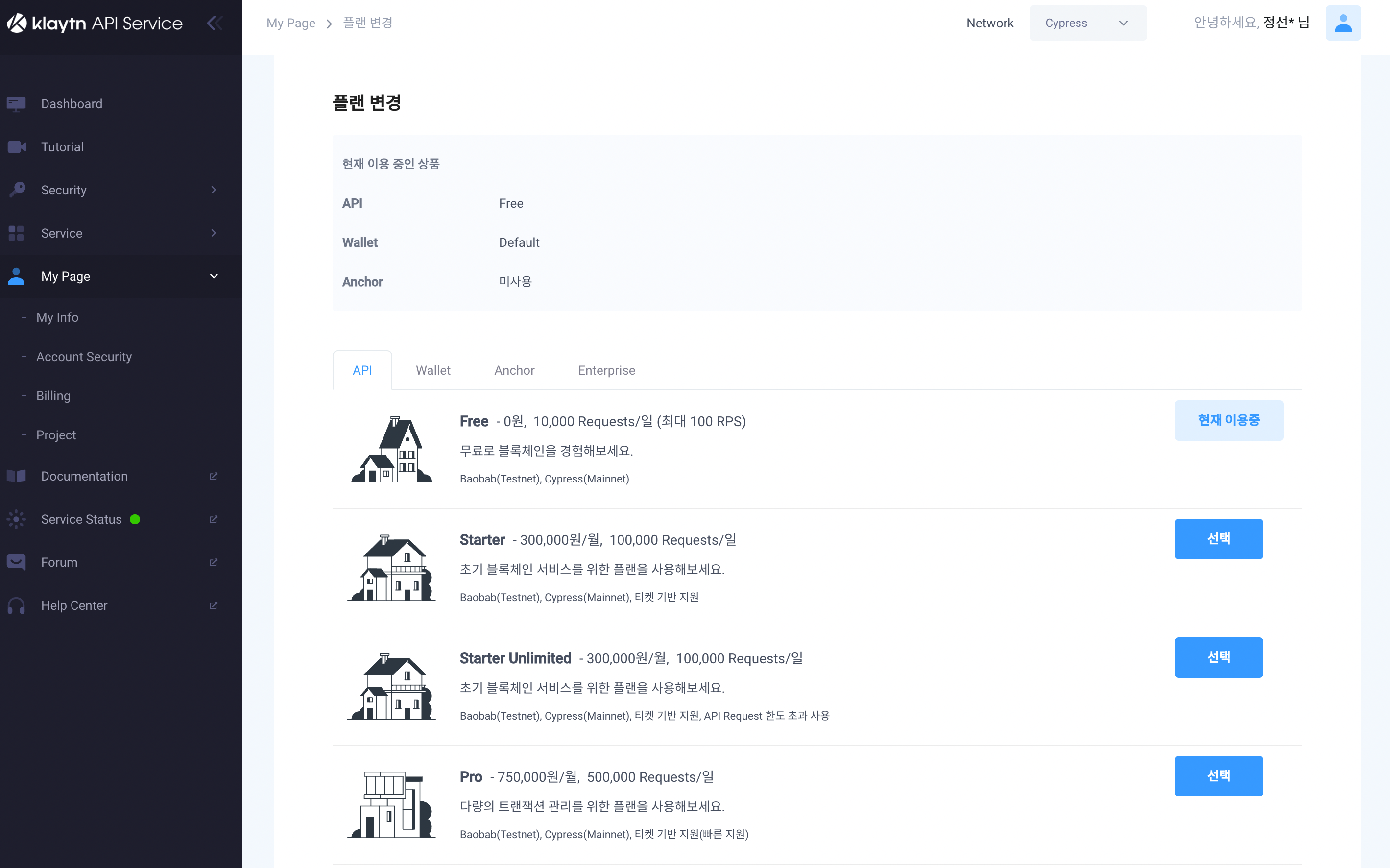Click the Network dropdown arrow

coord(1123,23)
